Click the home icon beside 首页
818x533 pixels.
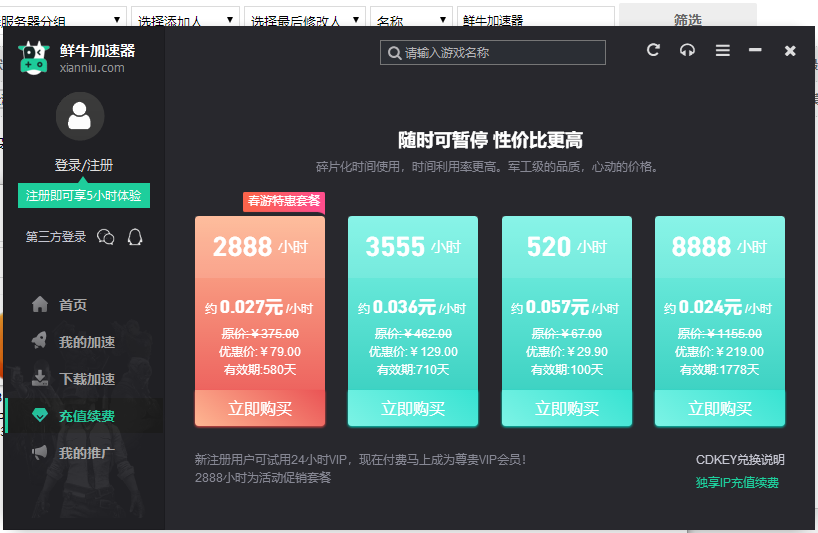click(40, 304)
